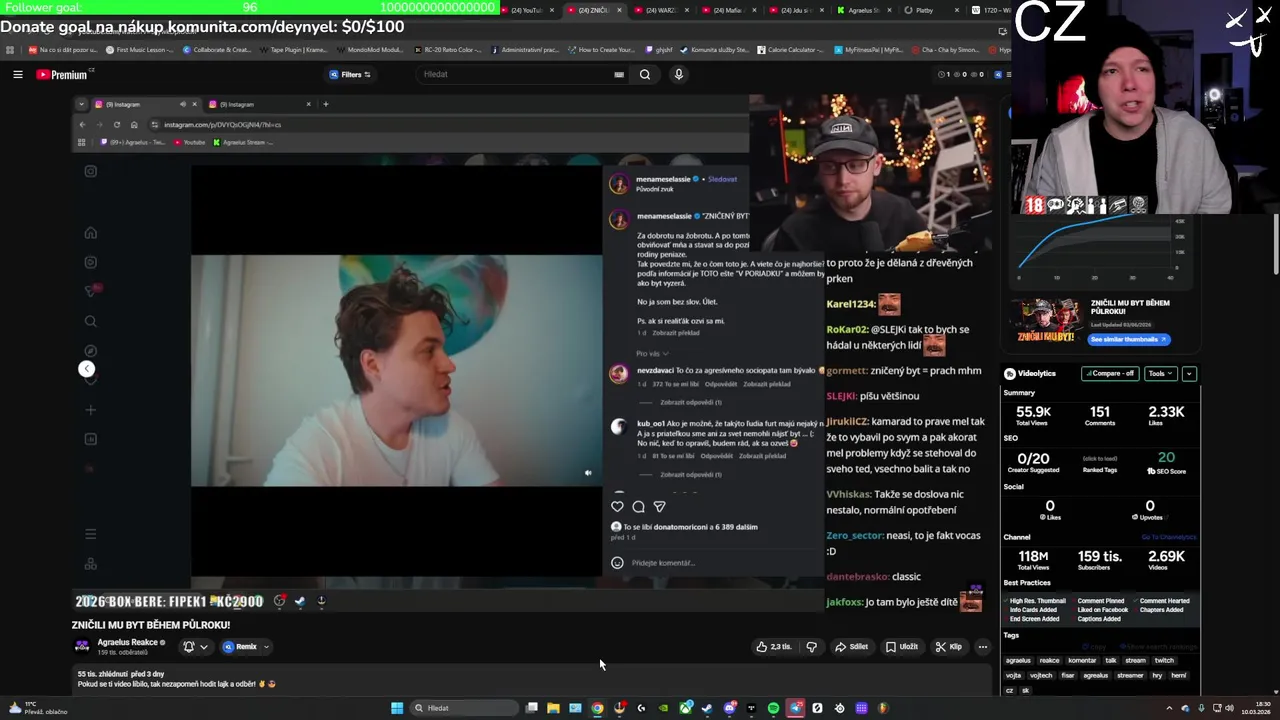Image resolution: width=1280 pixels, height=720 pixels.
Task: Open Spotify from the taskbar
Action: [x=773, y=708]
